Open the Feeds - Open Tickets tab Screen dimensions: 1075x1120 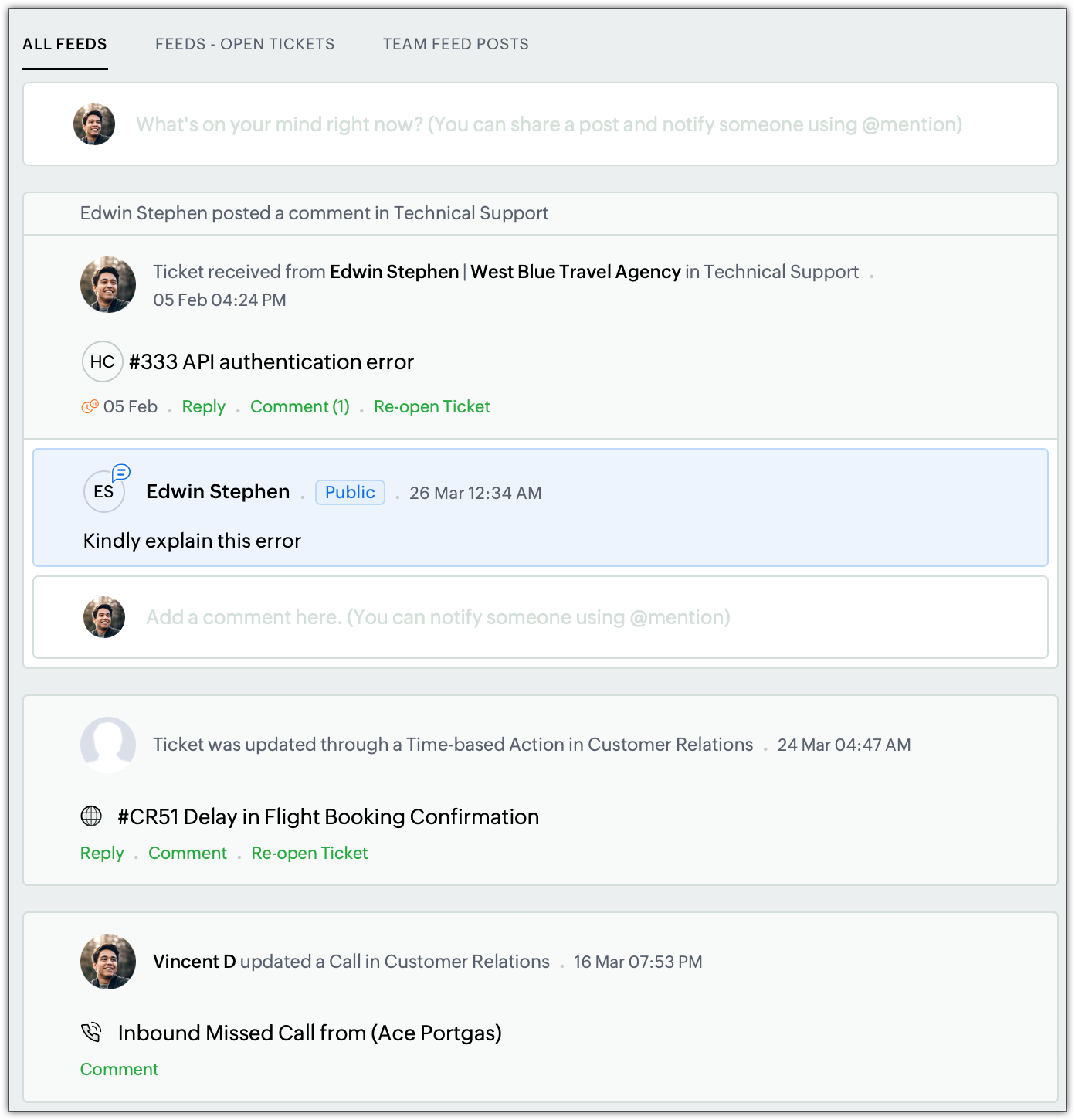(x=245, y=44)
